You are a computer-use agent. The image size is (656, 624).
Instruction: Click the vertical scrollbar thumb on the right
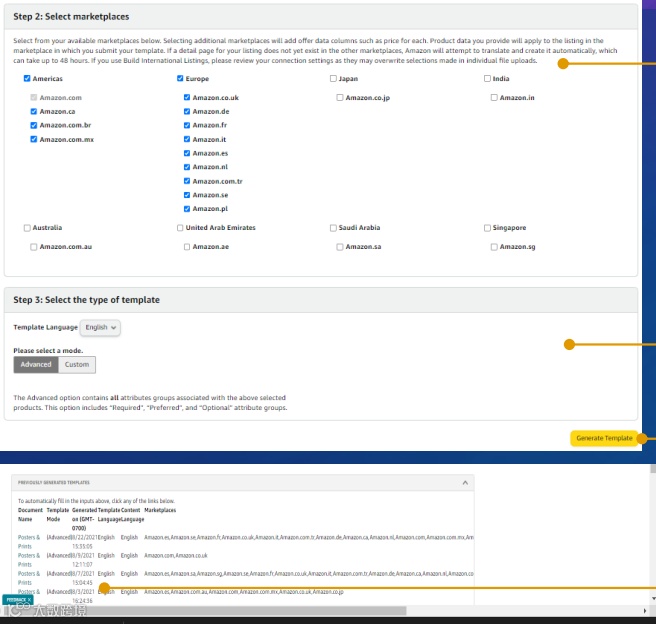[653, 469]
